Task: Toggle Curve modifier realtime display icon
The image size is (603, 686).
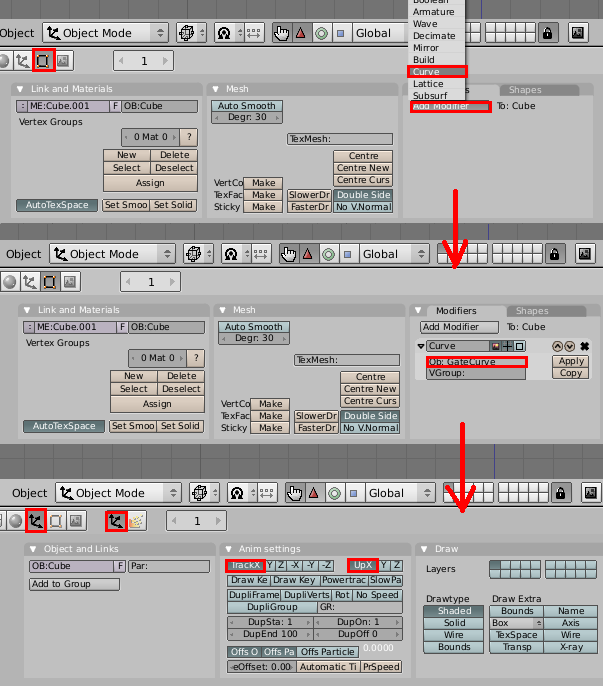Action: click(507, 346)
